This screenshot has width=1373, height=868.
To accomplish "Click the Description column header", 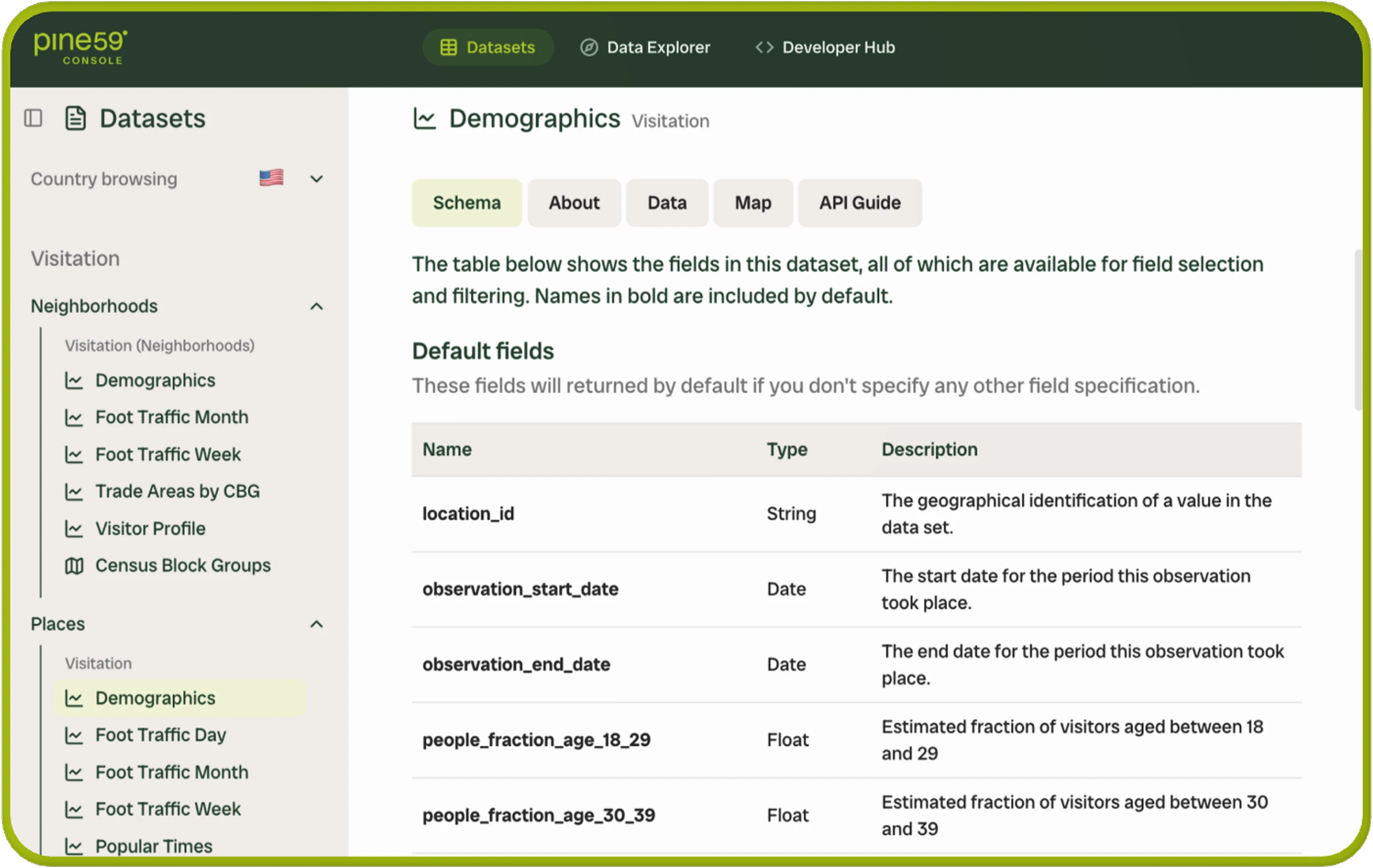I will click(x=929, y=450).
